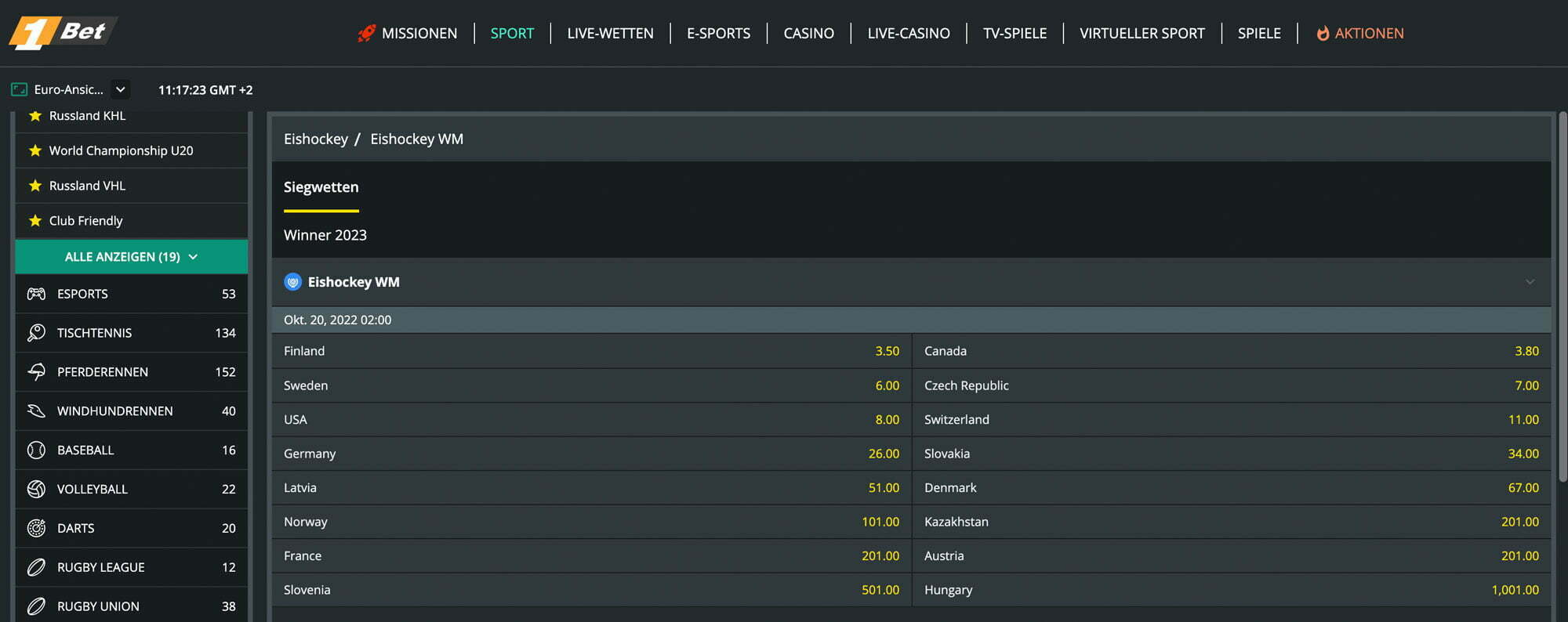Click the rocket icon beside Missionen
The height and width of the screenshot is (622, 1568).
coord(366,33)
